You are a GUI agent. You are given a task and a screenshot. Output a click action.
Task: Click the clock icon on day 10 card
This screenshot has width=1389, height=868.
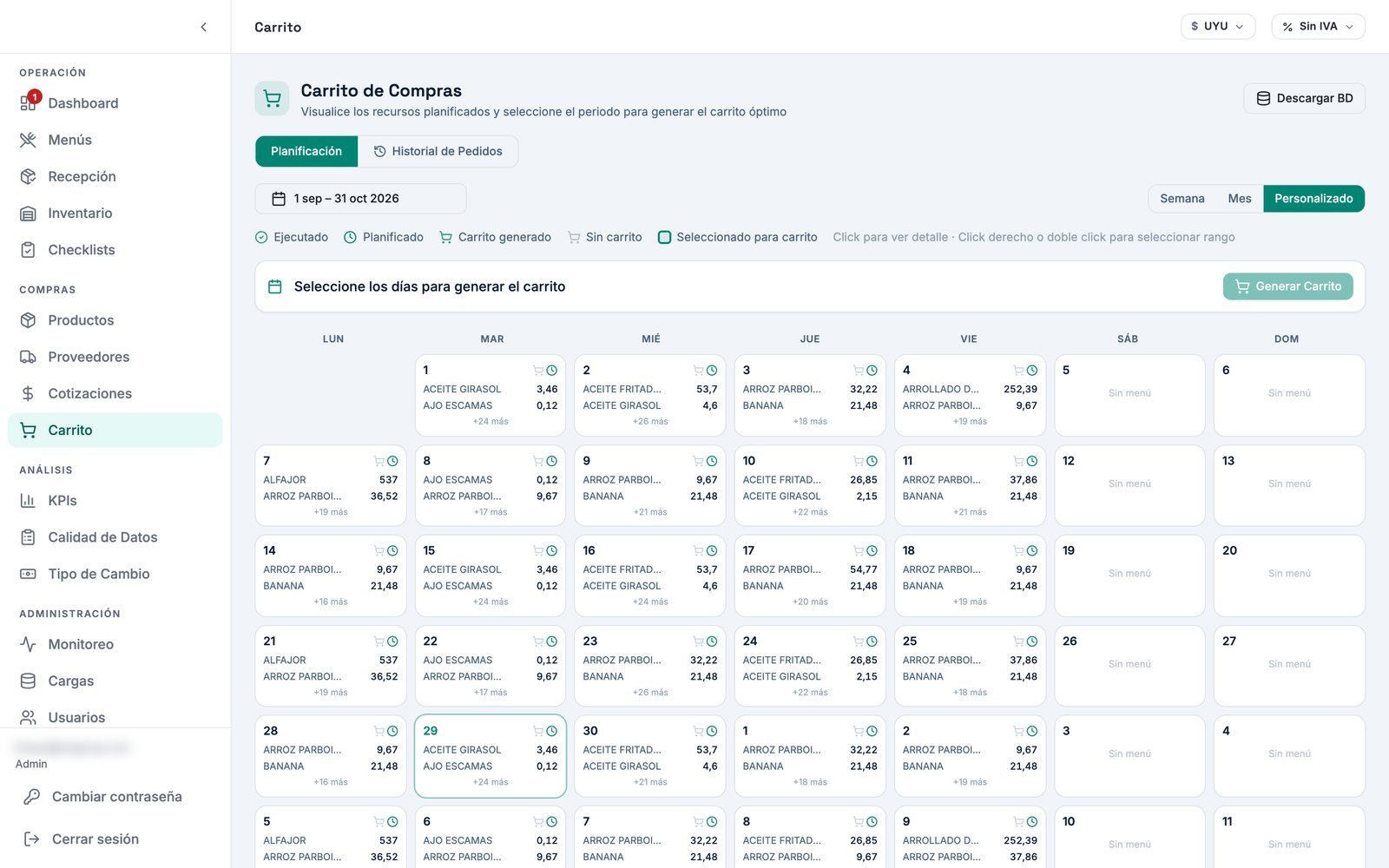click(x=872, y=461)
